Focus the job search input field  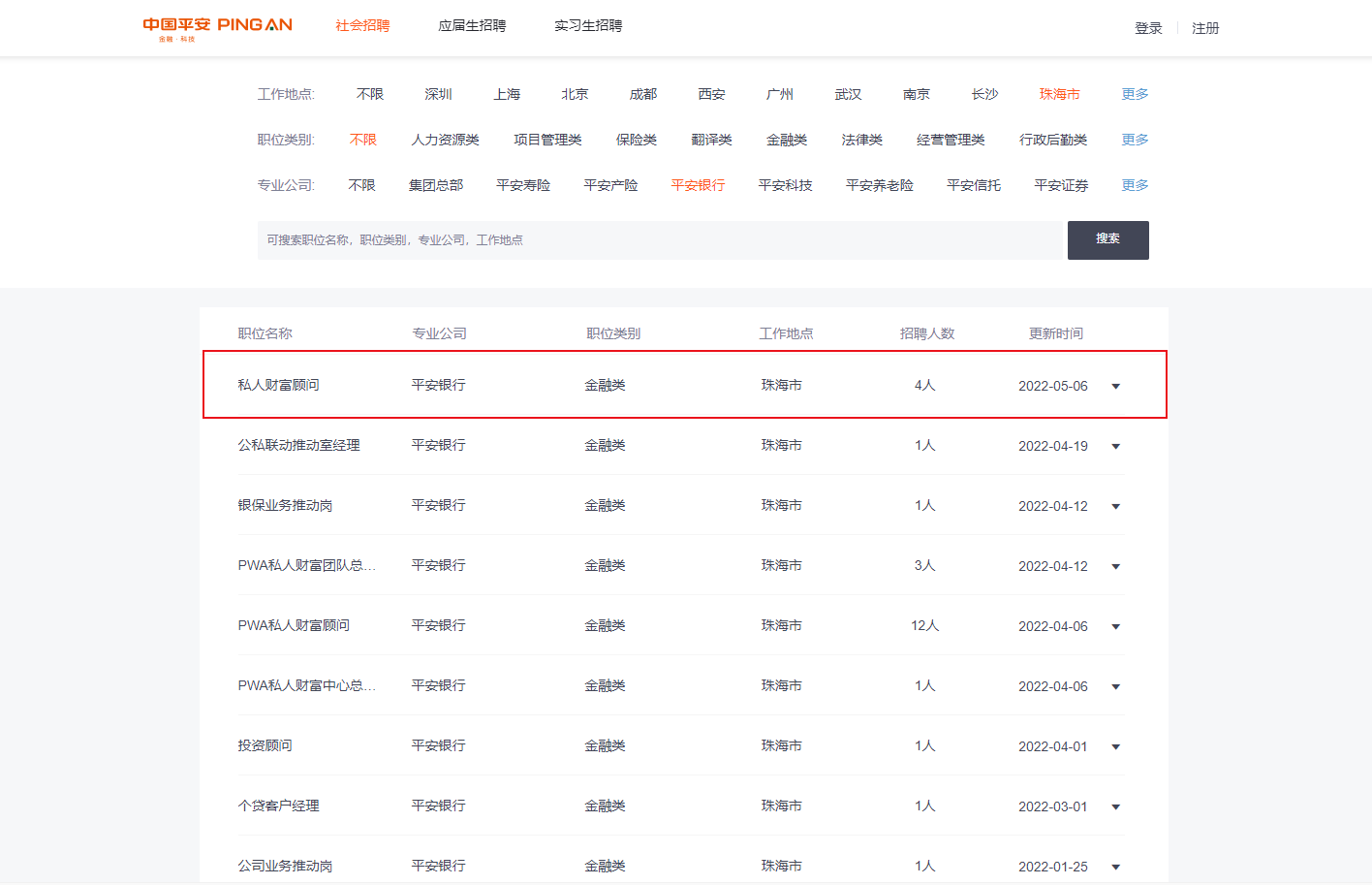(x=660, y=239)
